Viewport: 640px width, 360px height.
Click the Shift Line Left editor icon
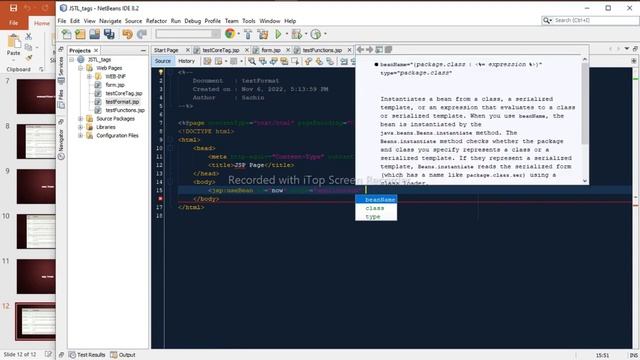(x=344, y=61)
